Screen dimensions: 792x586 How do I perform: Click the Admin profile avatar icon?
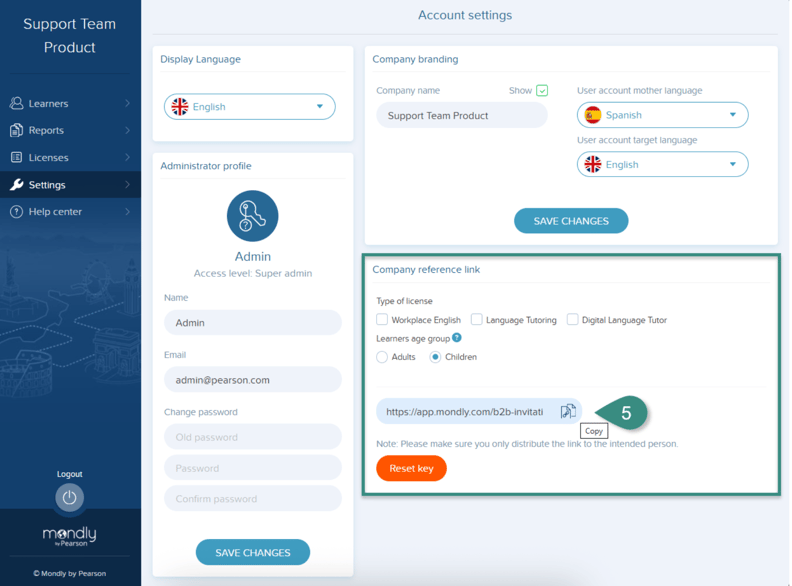(x=252, y=216)
